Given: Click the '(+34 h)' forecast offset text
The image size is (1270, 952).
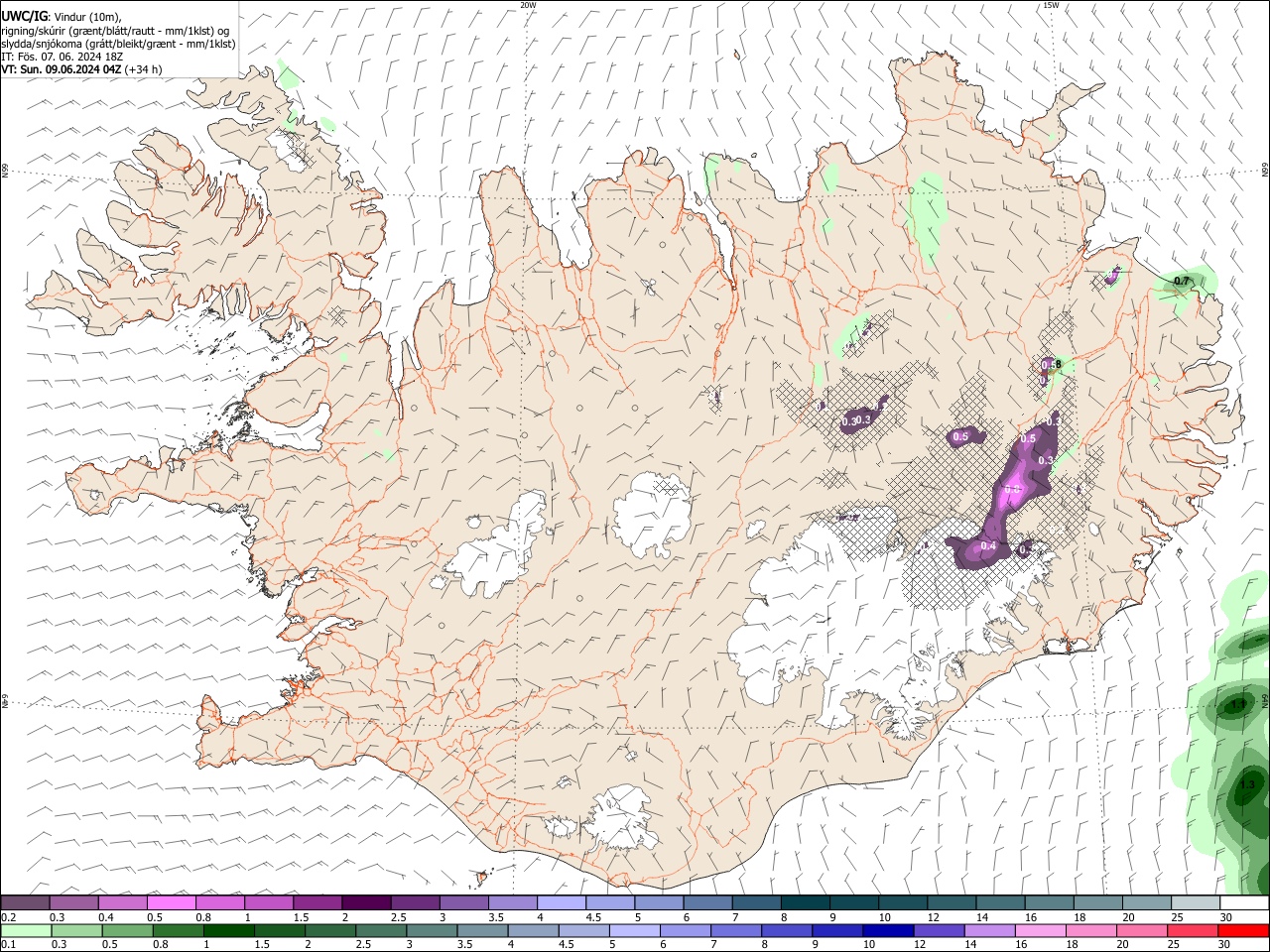Looking at the screenshot, I should (144, 69).
